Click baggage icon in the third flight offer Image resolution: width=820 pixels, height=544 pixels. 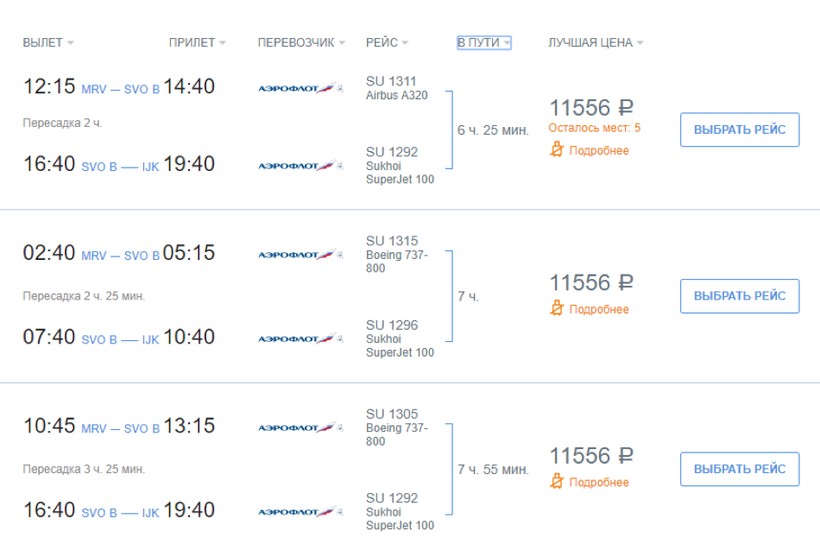point(556,481)
